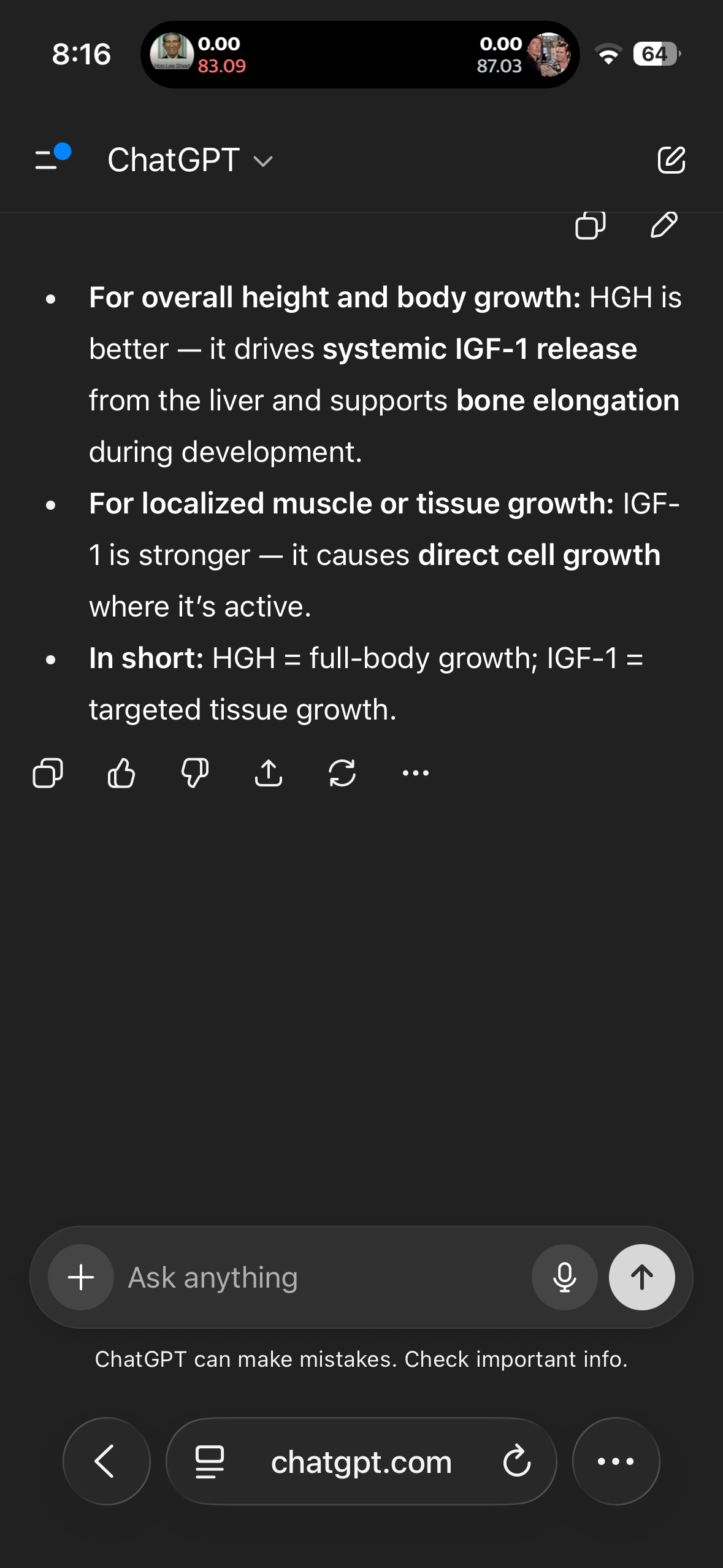Focus the Ask anything text field

tap(319, 1278)
